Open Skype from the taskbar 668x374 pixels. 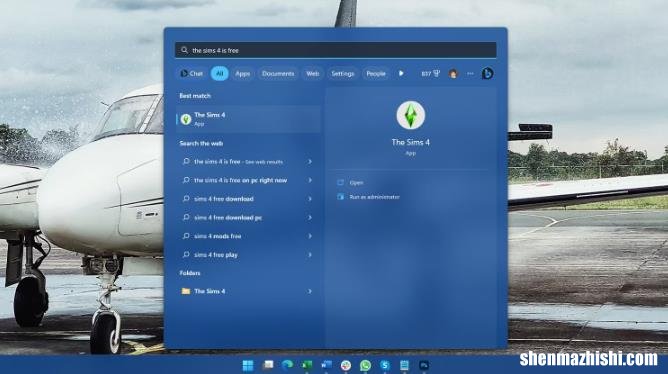point(385,365)
